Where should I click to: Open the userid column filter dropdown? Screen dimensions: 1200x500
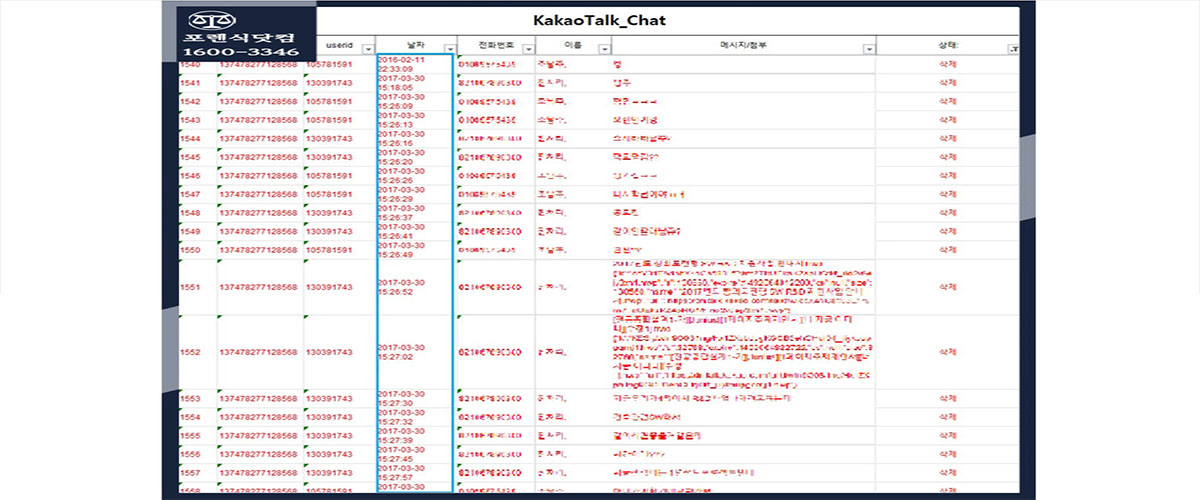tap(367, 48)
